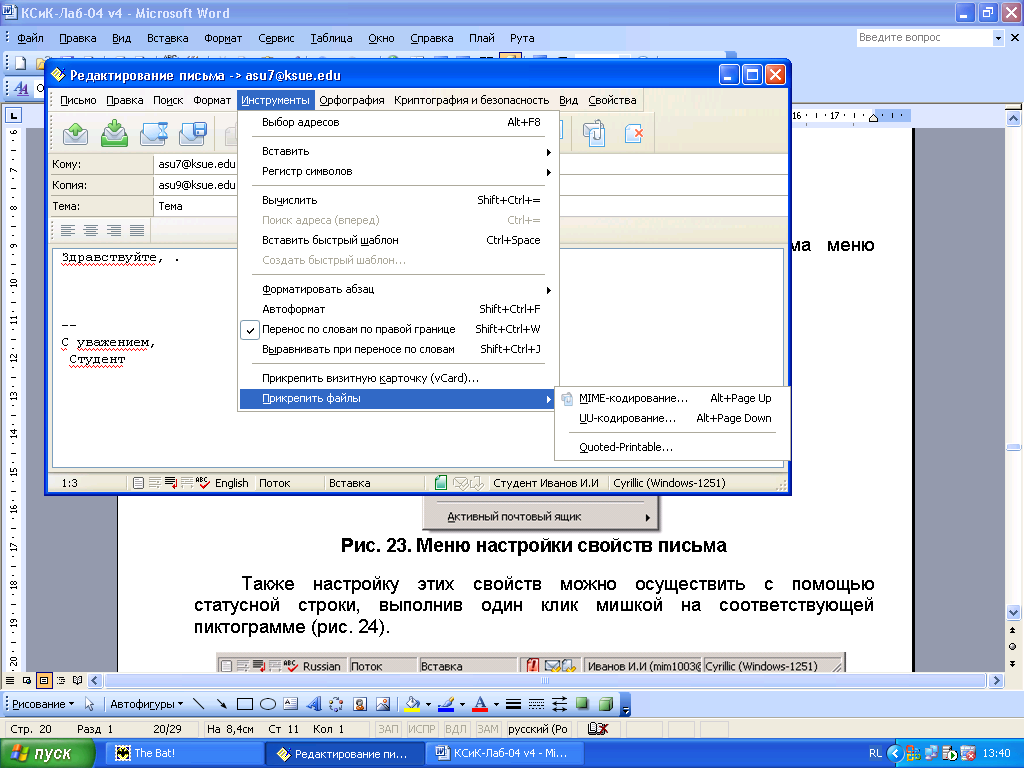
Task: Open font color dropdown arrow
Action: (x=496, y=705)
